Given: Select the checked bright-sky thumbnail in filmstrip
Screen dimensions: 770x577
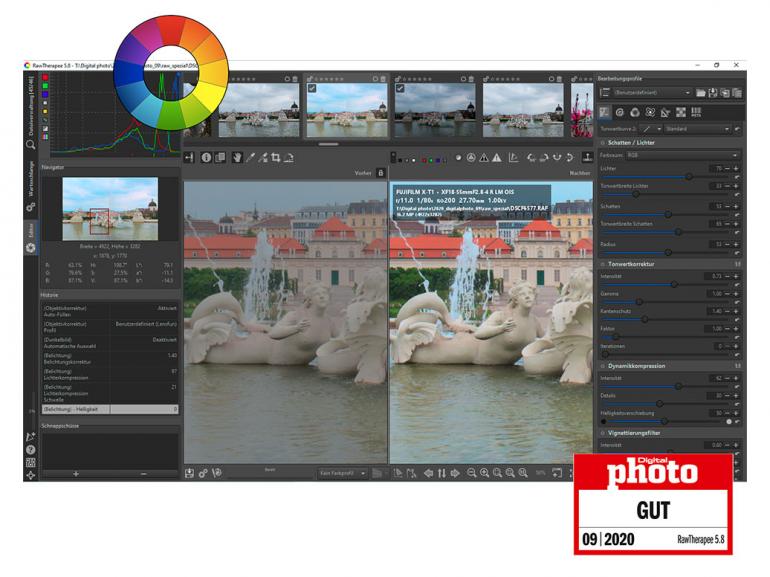Looking at the screenshot, I should tap(347, 110).
